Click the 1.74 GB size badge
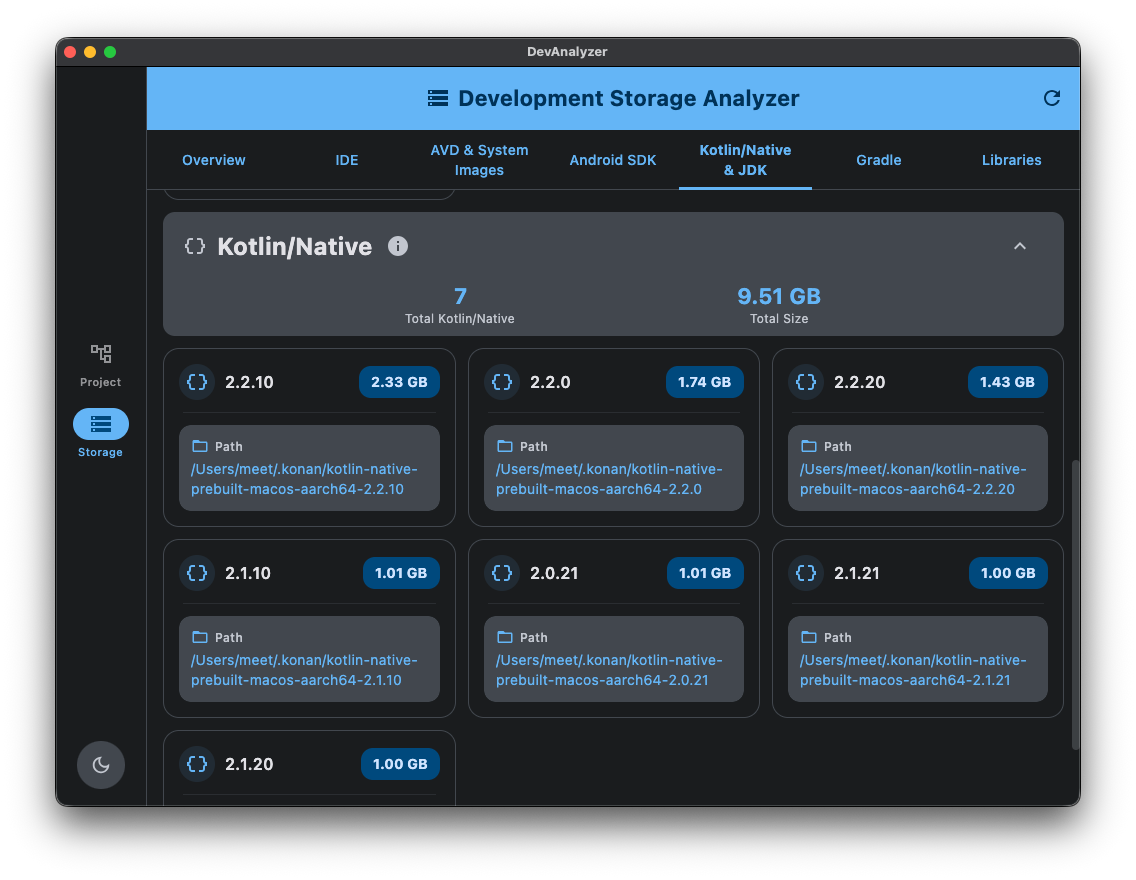This screenshot has width=1136, height=880. pos(704,382)
